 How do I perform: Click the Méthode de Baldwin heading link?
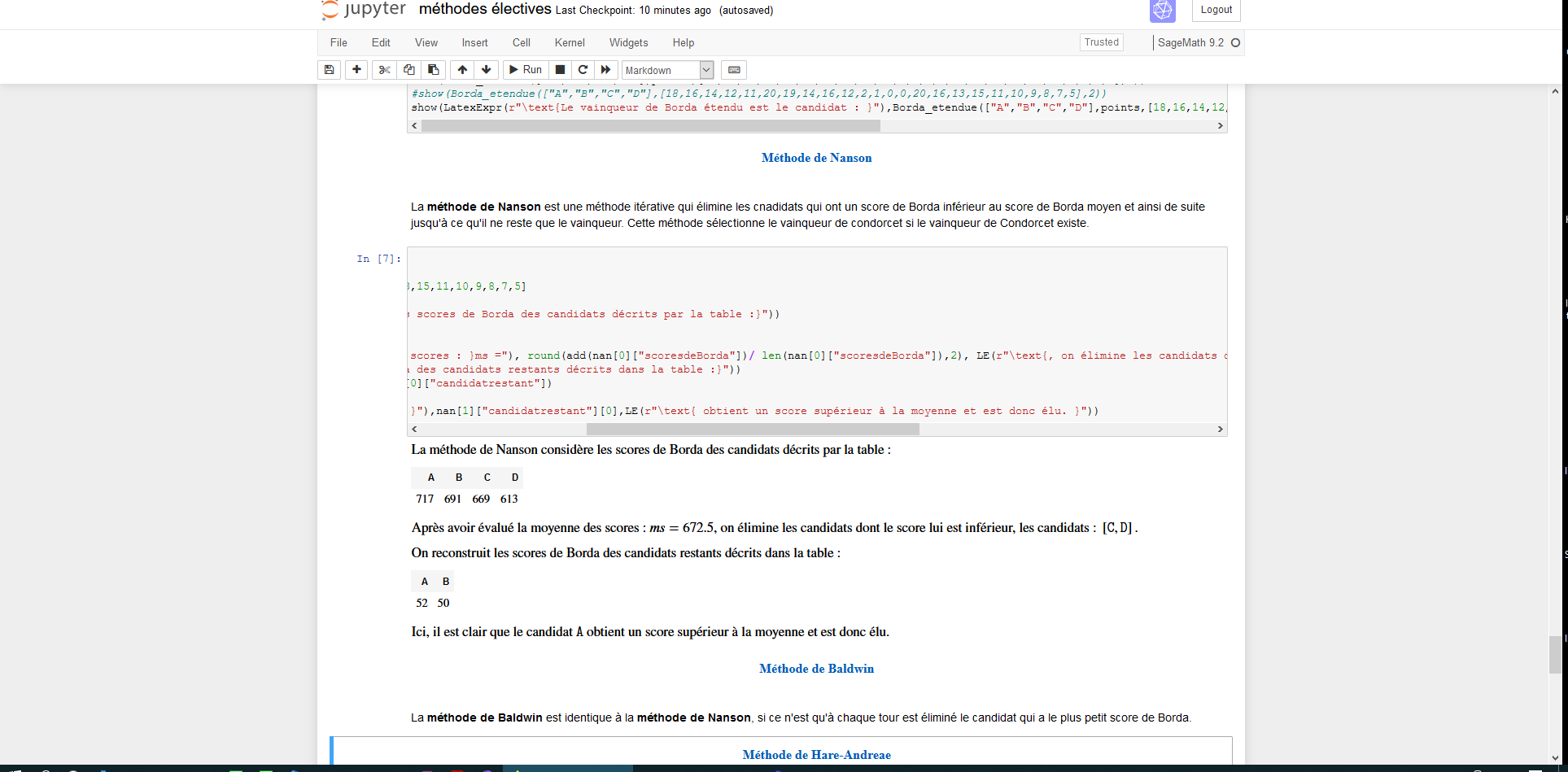coord(816,669)
